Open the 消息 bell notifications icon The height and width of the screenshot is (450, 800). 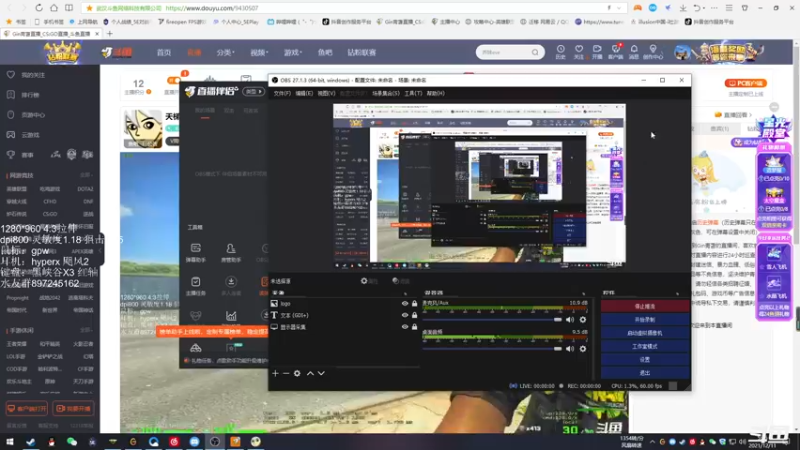pos(634,52)
